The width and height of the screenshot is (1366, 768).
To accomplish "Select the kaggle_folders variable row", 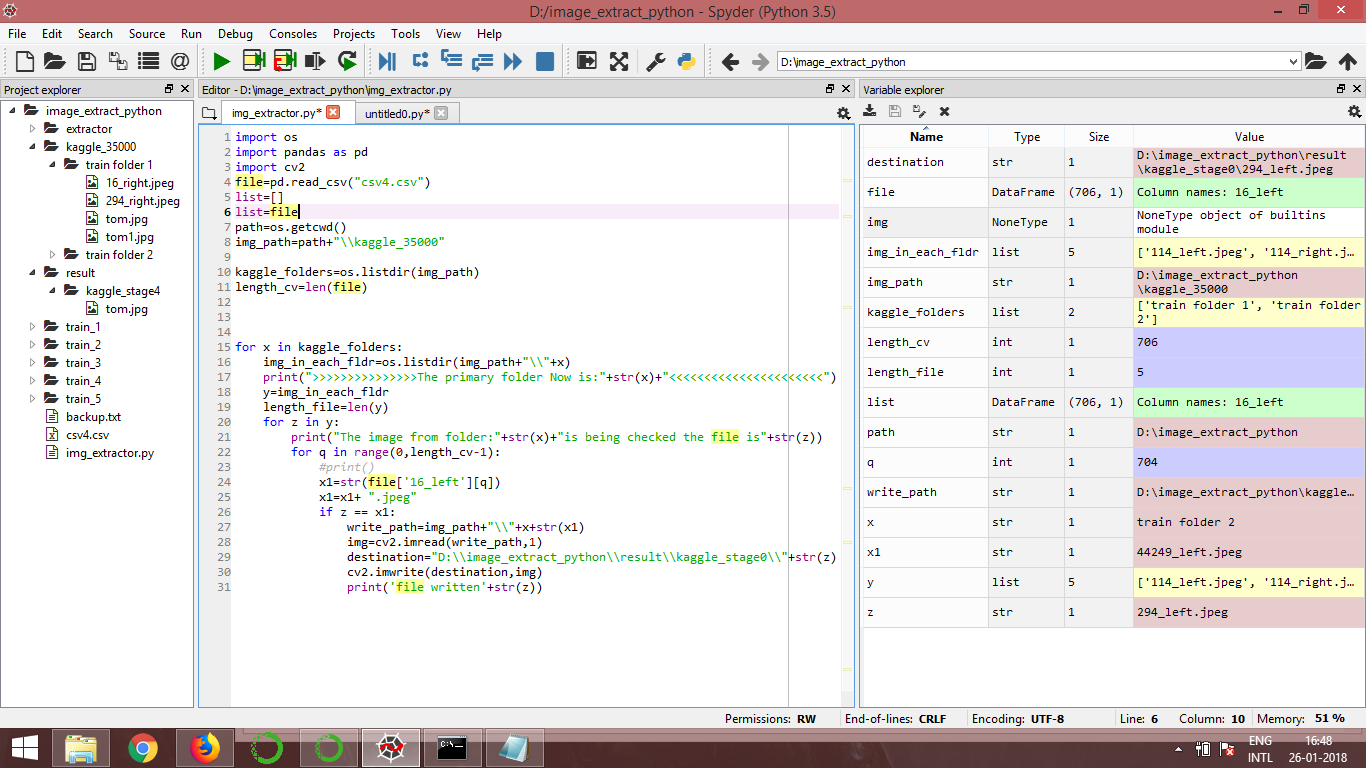I will tap(1112, 312).
